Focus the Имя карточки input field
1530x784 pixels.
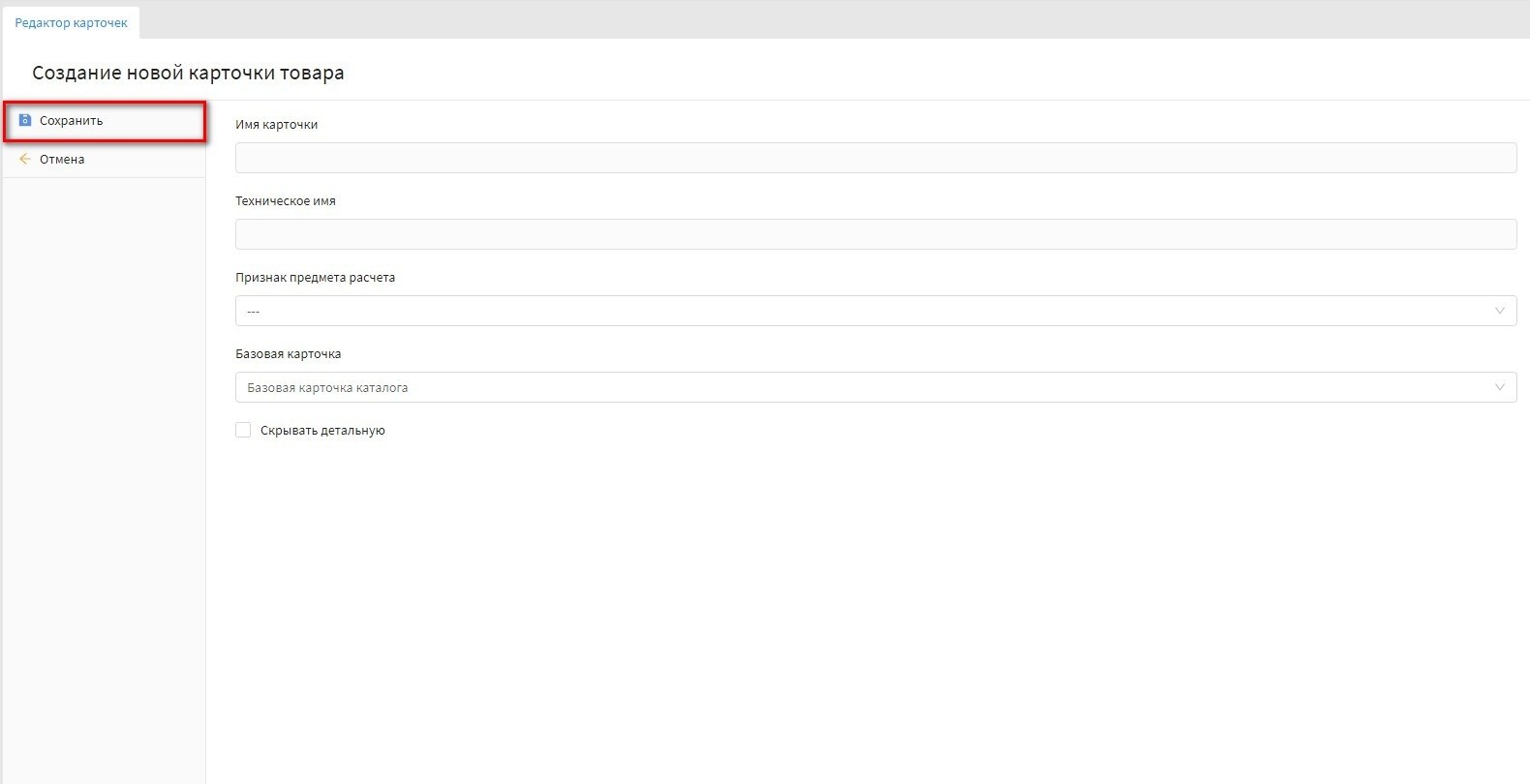(875, 158)
